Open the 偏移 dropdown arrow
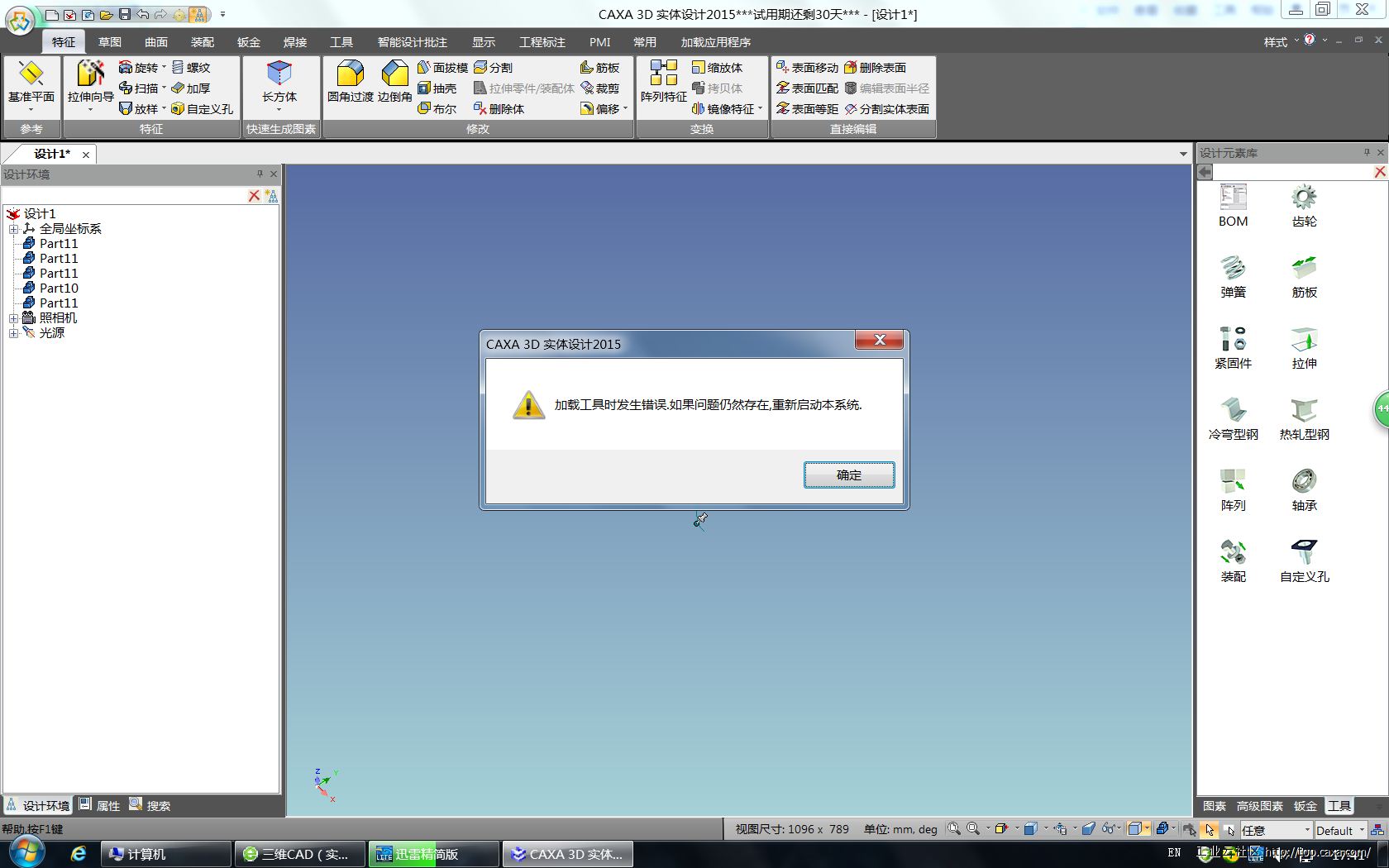 (626, 108)
